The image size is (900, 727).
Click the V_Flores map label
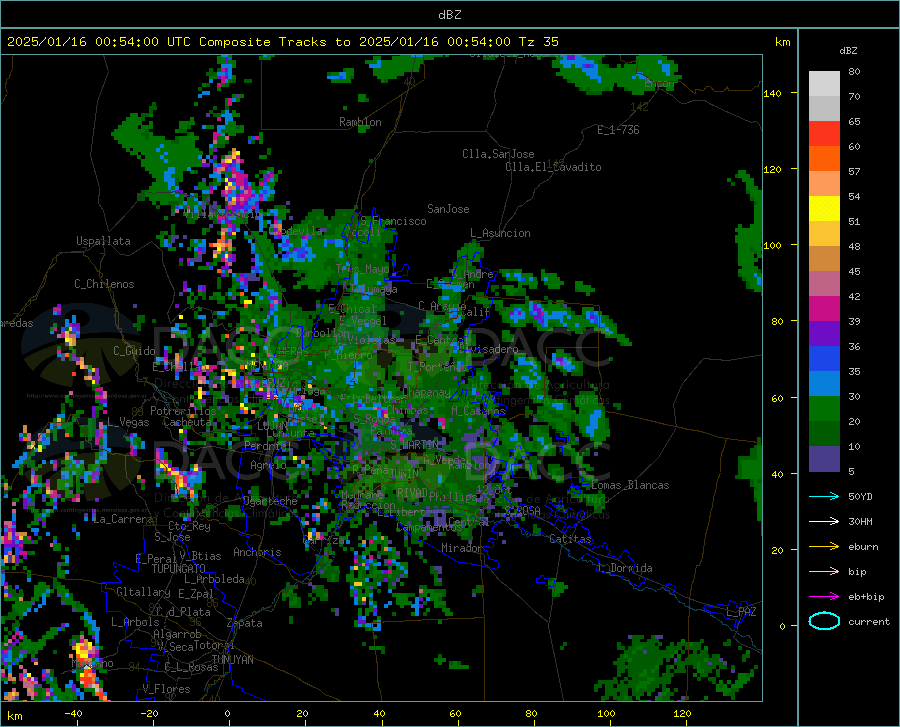coord(166,689)
